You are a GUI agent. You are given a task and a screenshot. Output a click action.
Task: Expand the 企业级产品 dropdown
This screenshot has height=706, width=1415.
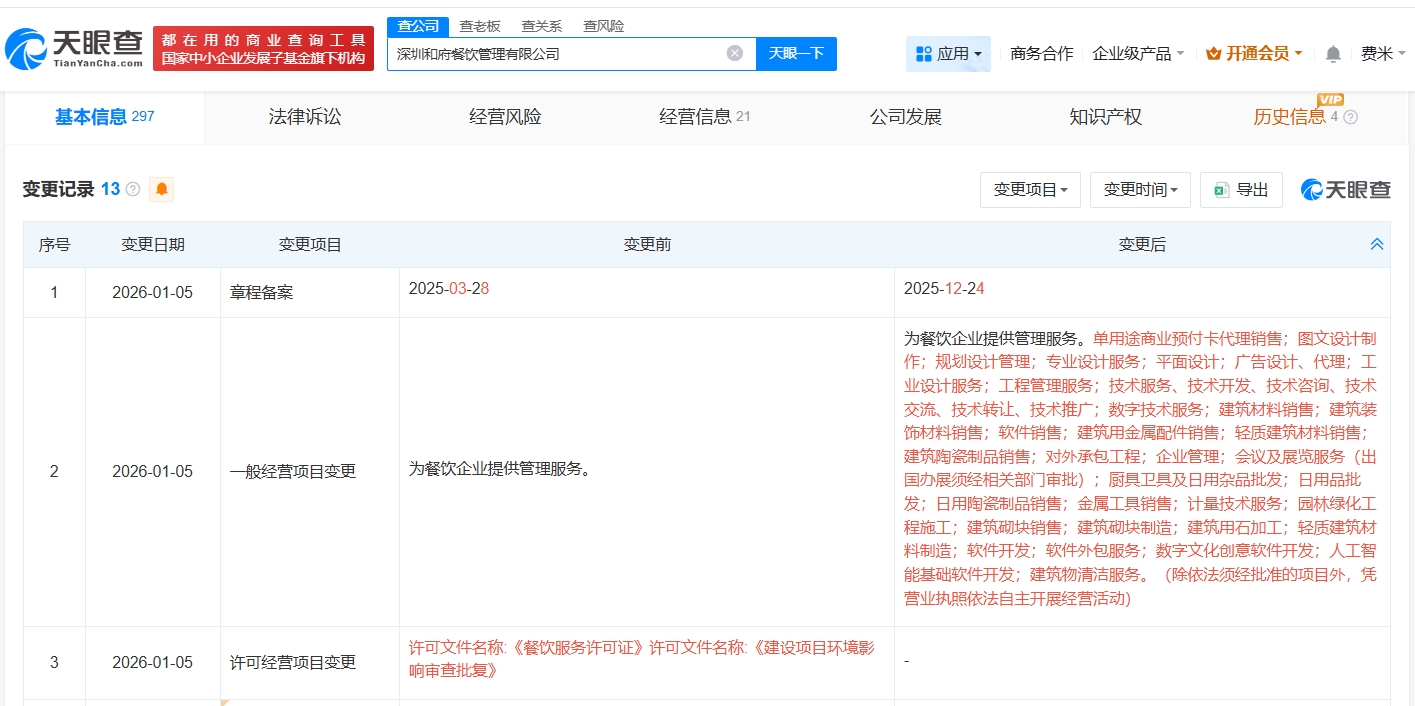tap(1138, 54)
